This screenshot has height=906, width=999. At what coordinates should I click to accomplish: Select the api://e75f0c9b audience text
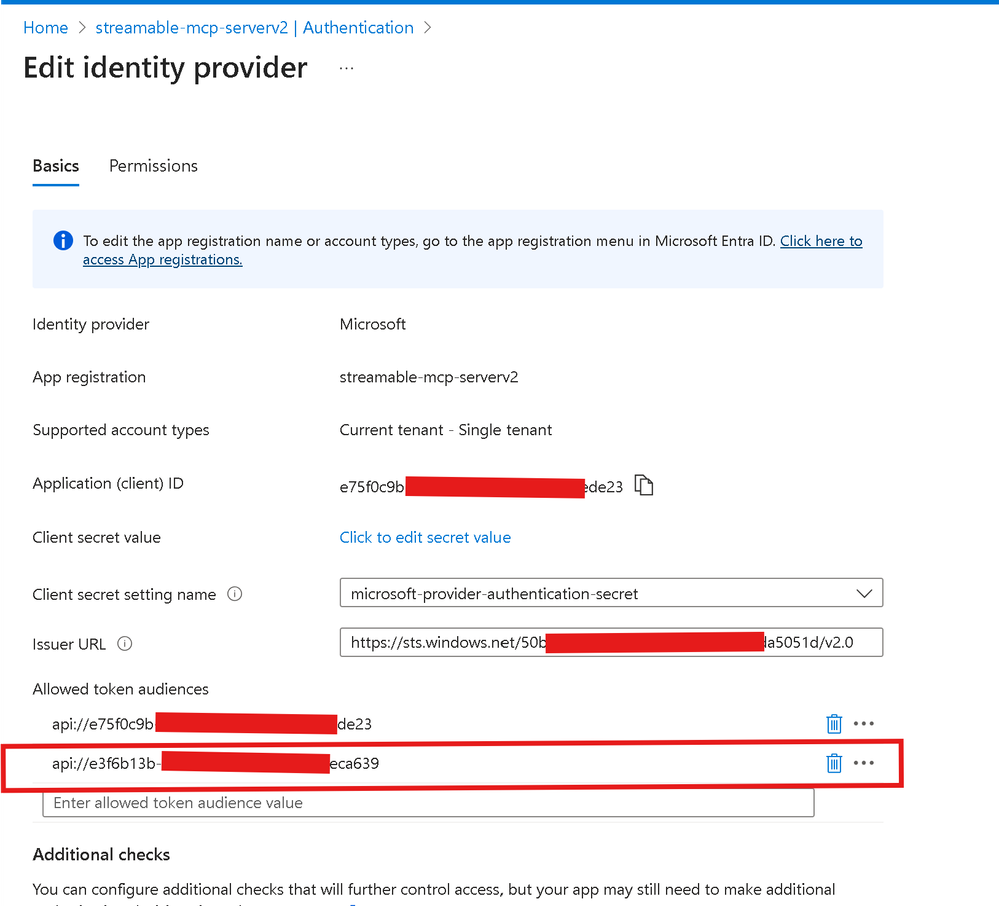pyautogui.click(x=212, y=724)
